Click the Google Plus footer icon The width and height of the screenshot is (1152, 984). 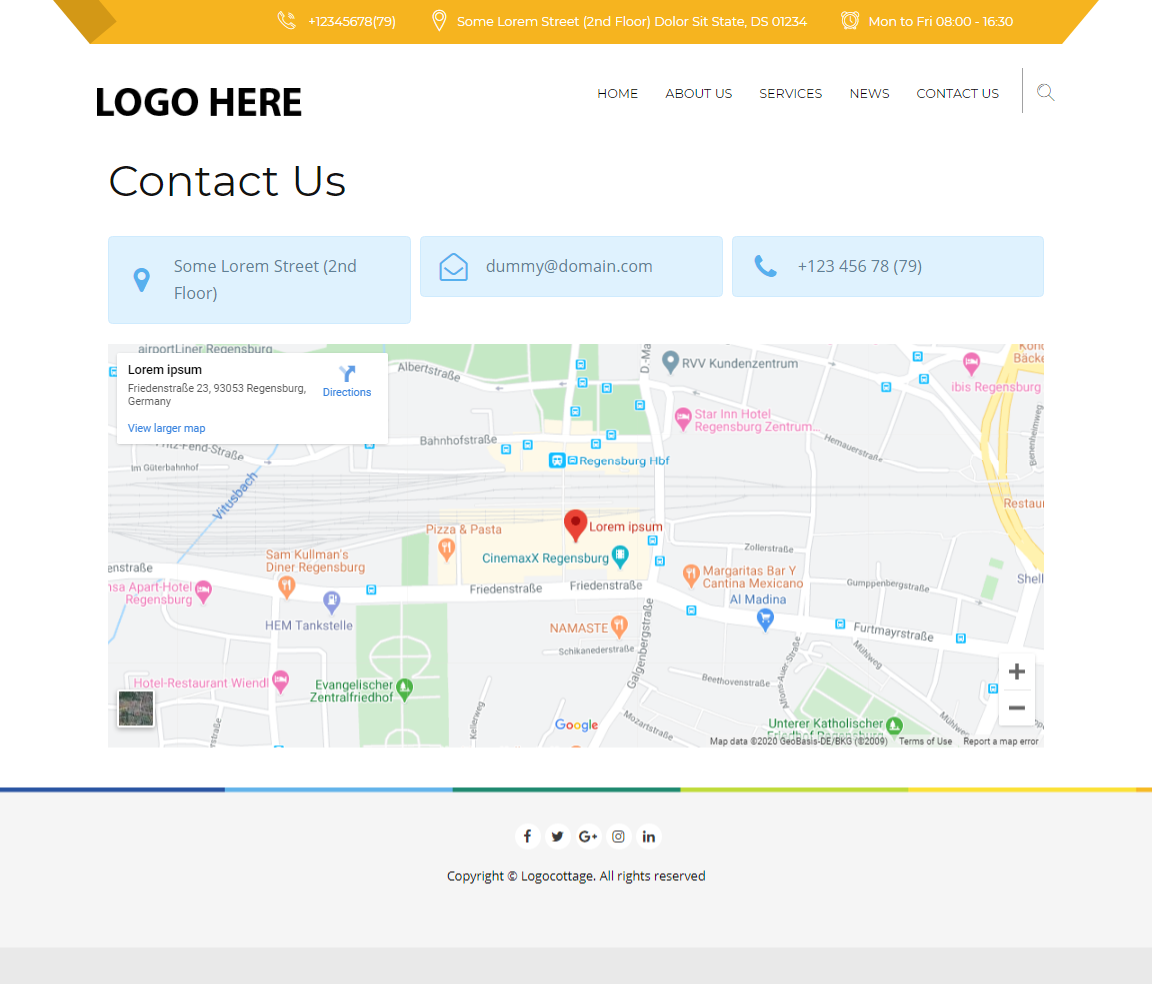pos(588,837)
